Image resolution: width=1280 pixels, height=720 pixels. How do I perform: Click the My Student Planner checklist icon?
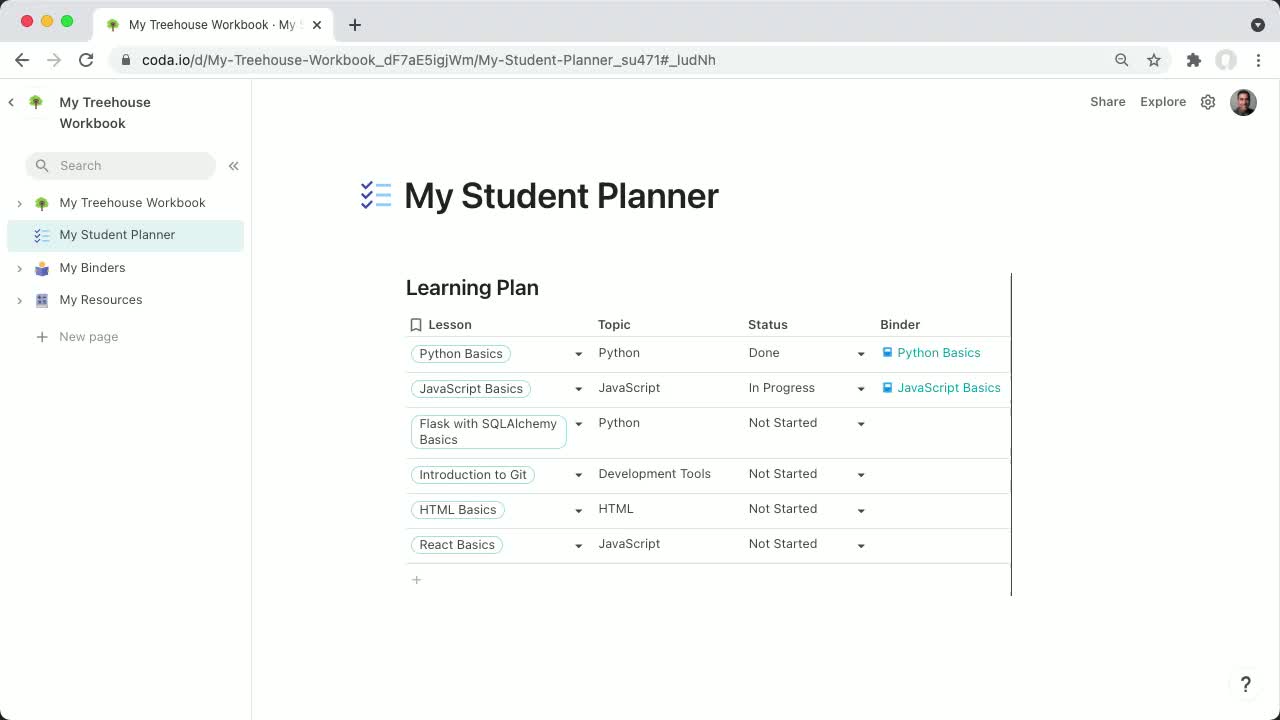point(40,234)
